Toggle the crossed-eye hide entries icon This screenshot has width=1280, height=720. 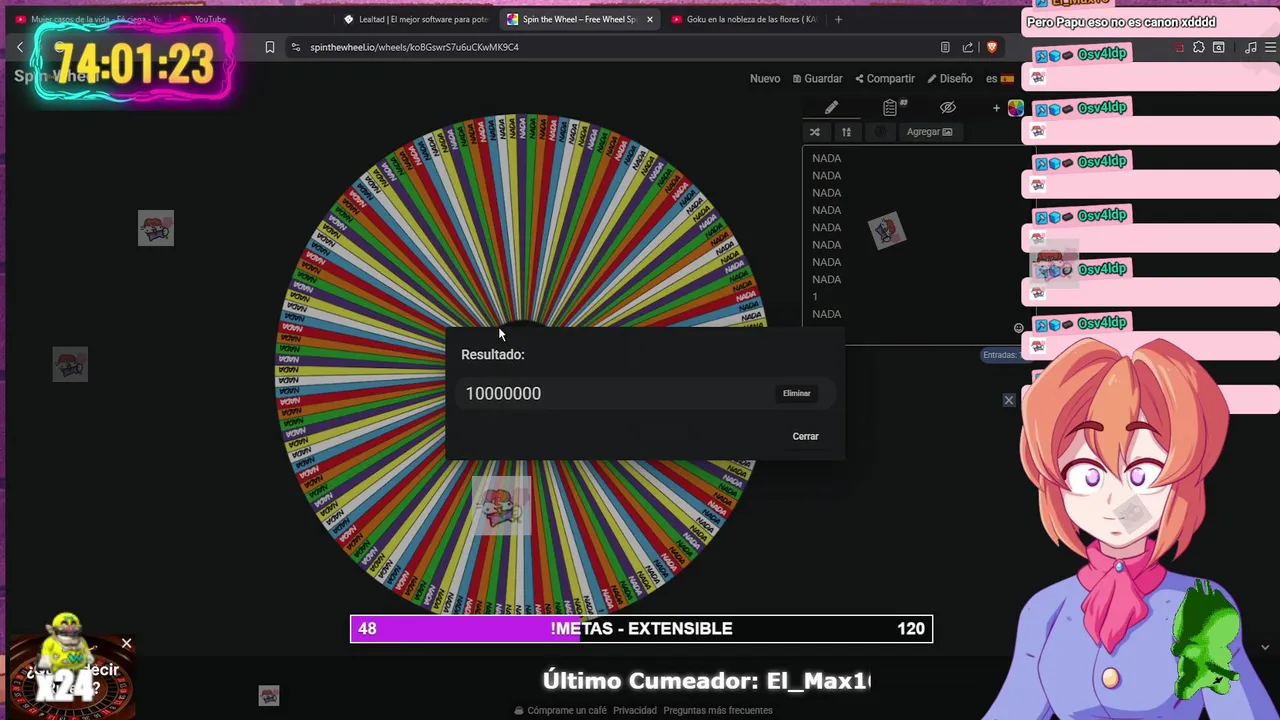click(948, 107)
